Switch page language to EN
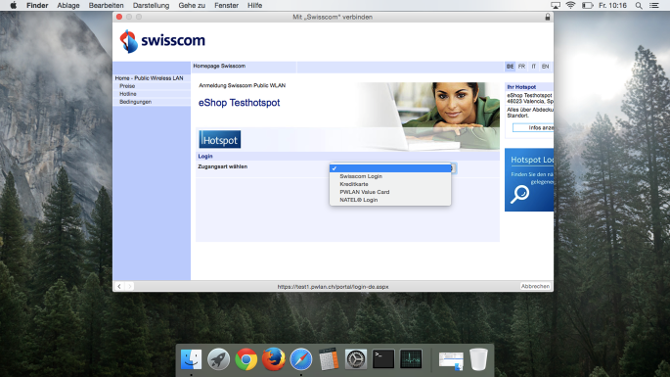The image size is (670, 377). point(545,67)
